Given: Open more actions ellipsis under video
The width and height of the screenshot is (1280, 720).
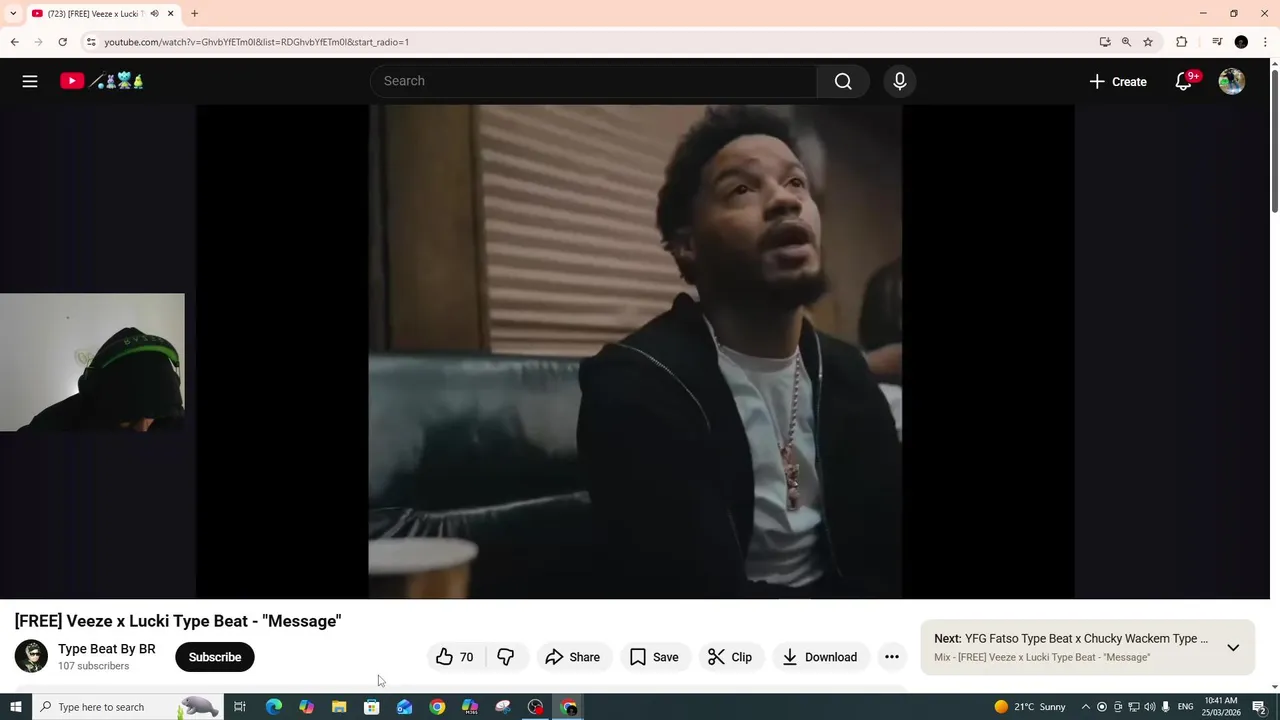Looking at the screenshot, I should click(892, 657).
